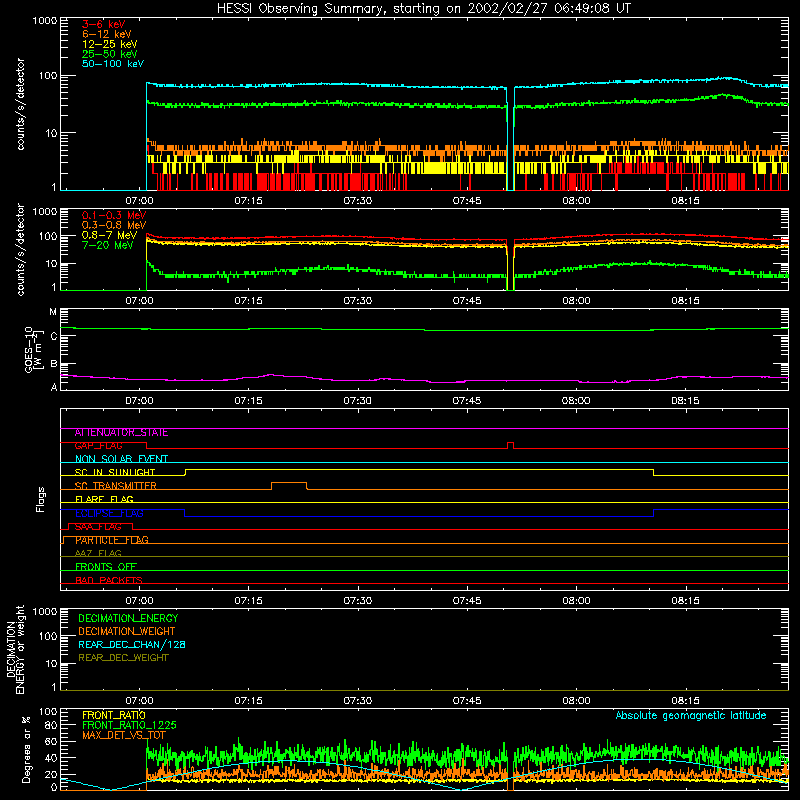Select the BAD_PACKETS flag label
Image resolution: width=800 pixels, height=800 pixels.
pos(109,580)
